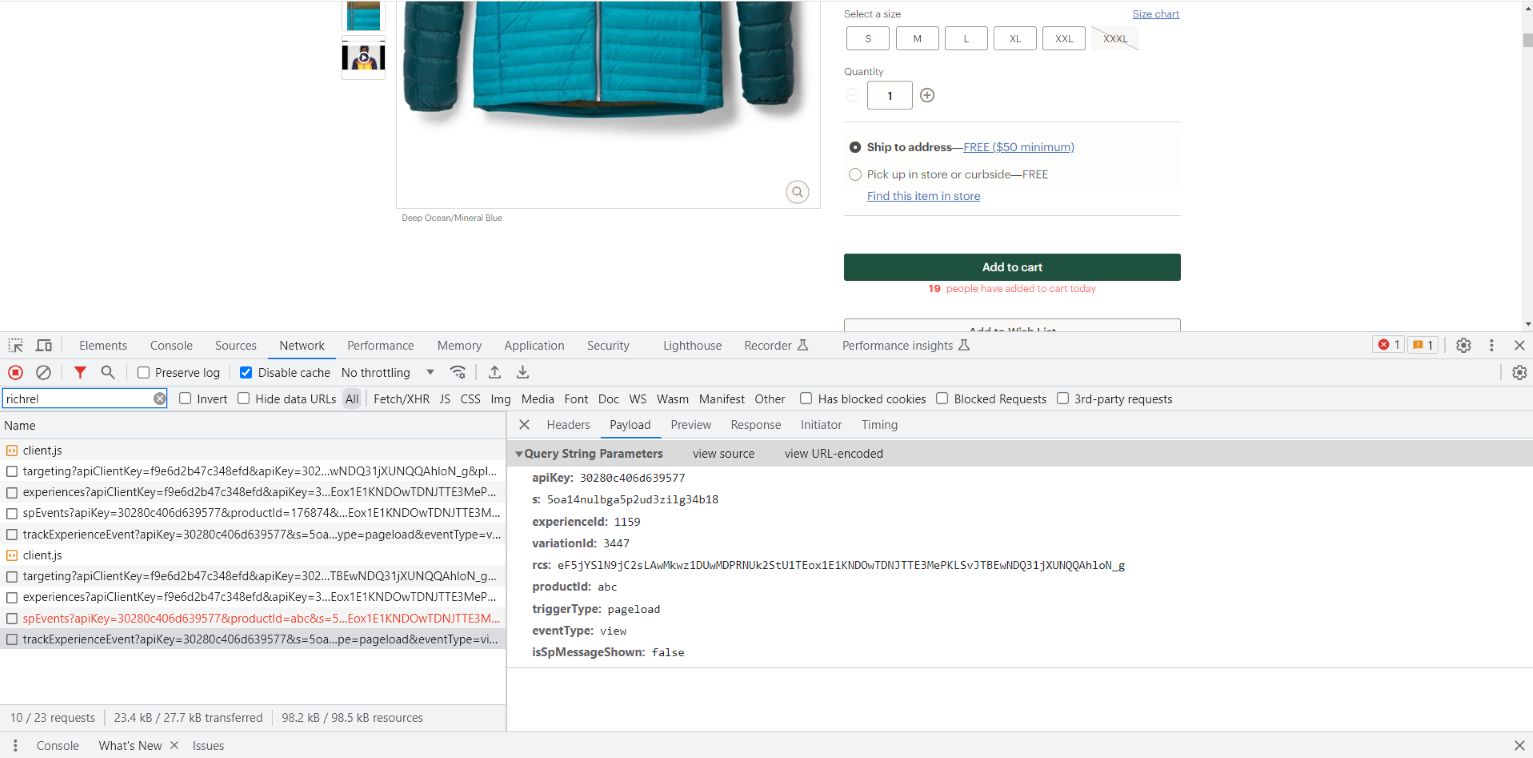The width and height of the screenshot is (1533, 758).
Task: Zoom the product image with magnifier
Action: 797,192
